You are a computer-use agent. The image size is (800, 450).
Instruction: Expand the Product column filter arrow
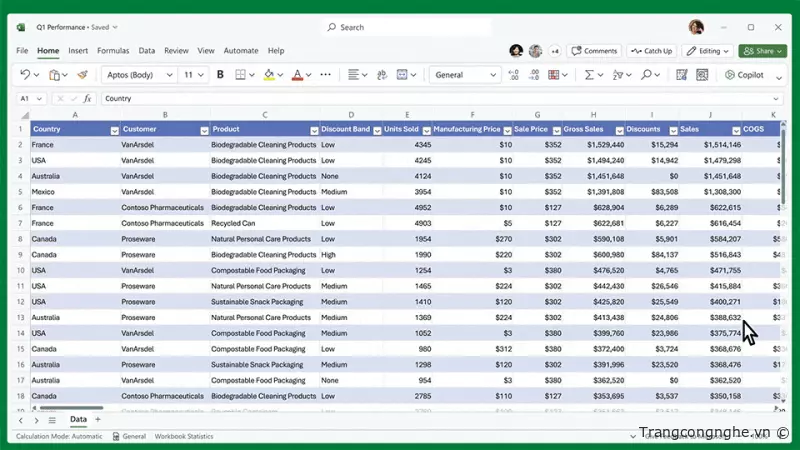[312, 129]
